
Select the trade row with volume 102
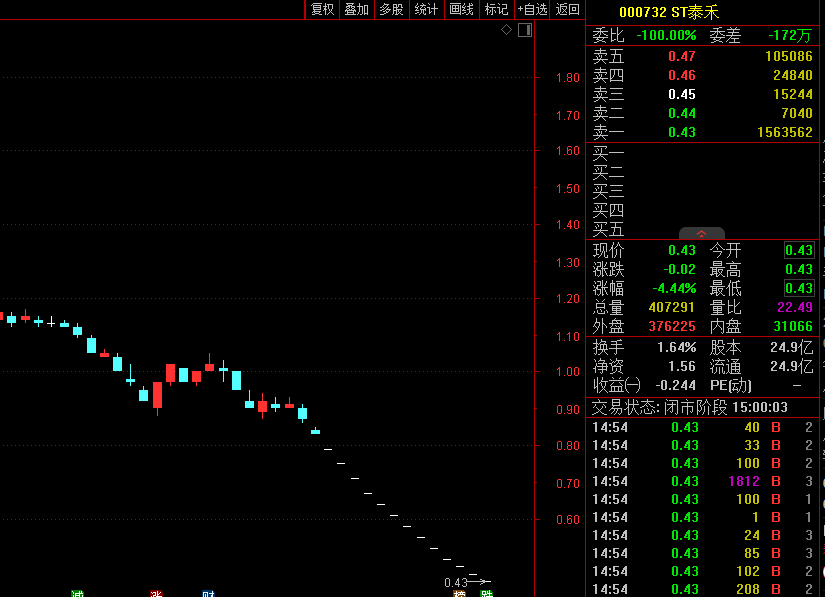pos(702,571)
